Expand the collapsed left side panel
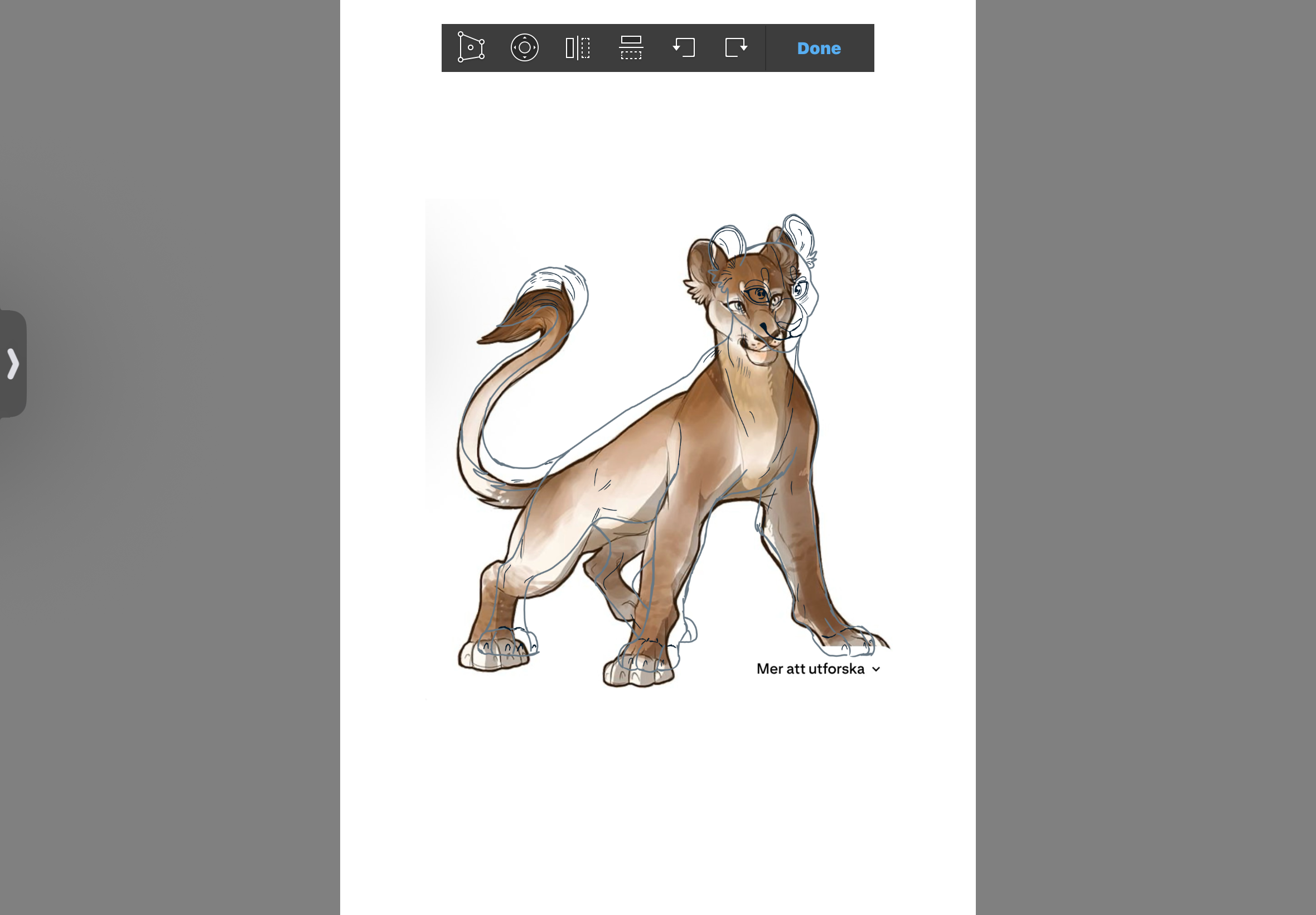Image resolution: width=1316 pixels, height=915 pixels. click(13, 363)
